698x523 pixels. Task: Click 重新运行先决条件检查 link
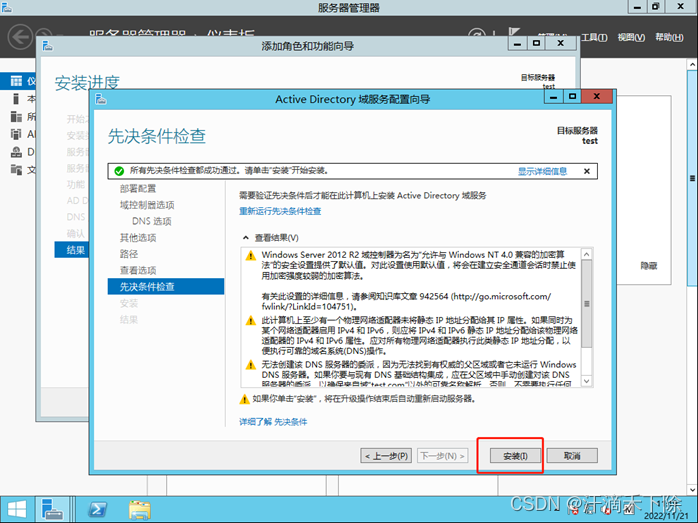tap(280, 211)
